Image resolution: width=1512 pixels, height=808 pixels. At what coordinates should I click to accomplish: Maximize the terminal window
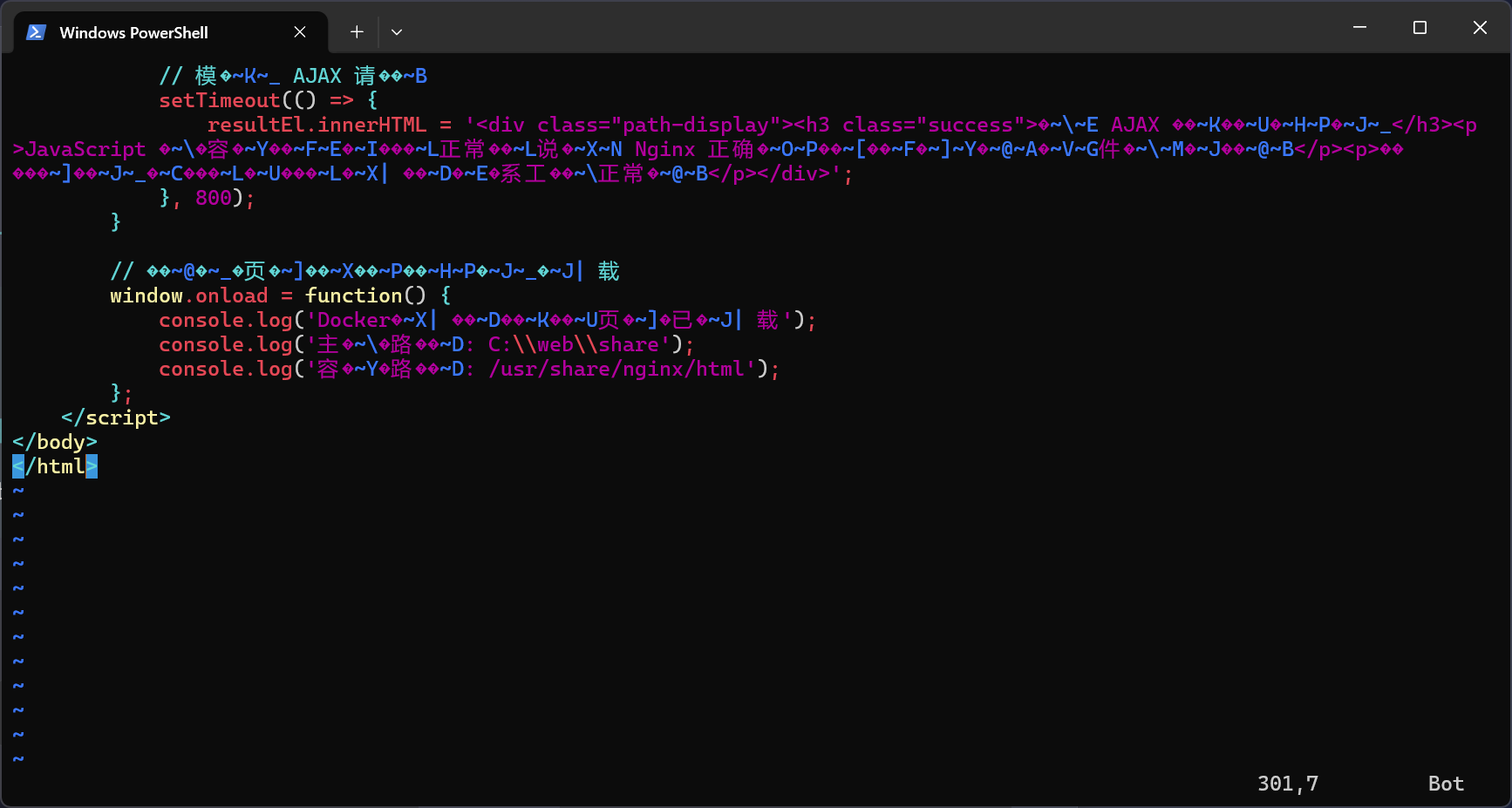coord(1420,28)
